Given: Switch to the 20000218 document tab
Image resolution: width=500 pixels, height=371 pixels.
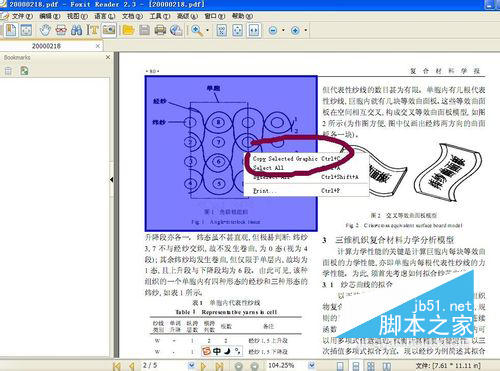Looking at the screenshot, I should tap(46, 46).
